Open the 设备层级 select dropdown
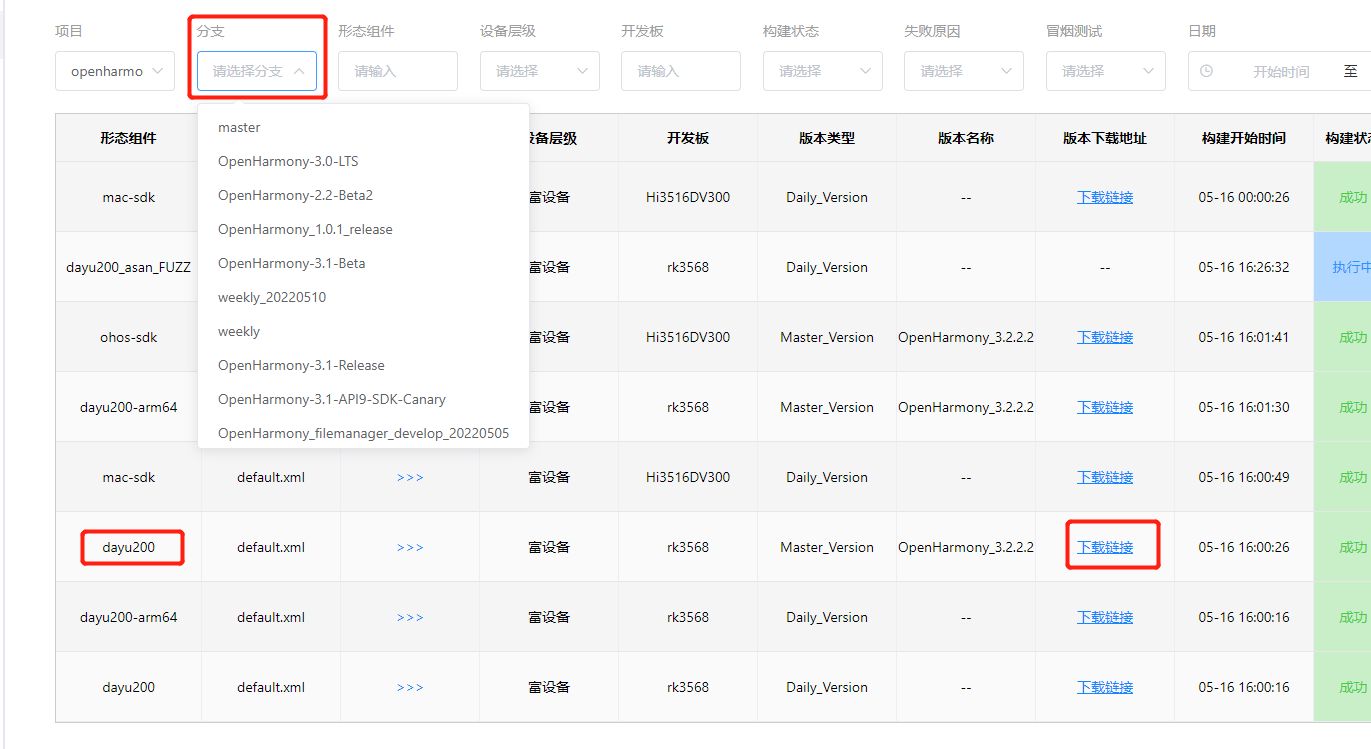 (540, 71)
